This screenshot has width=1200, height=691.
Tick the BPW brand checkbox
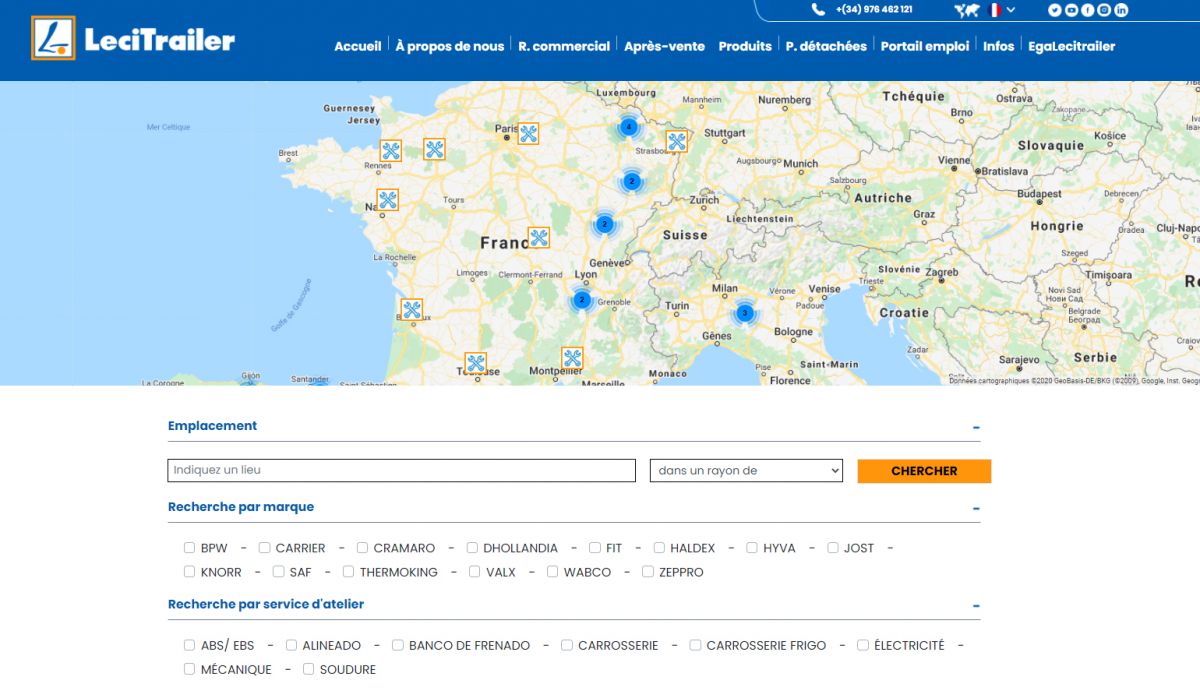189,548
